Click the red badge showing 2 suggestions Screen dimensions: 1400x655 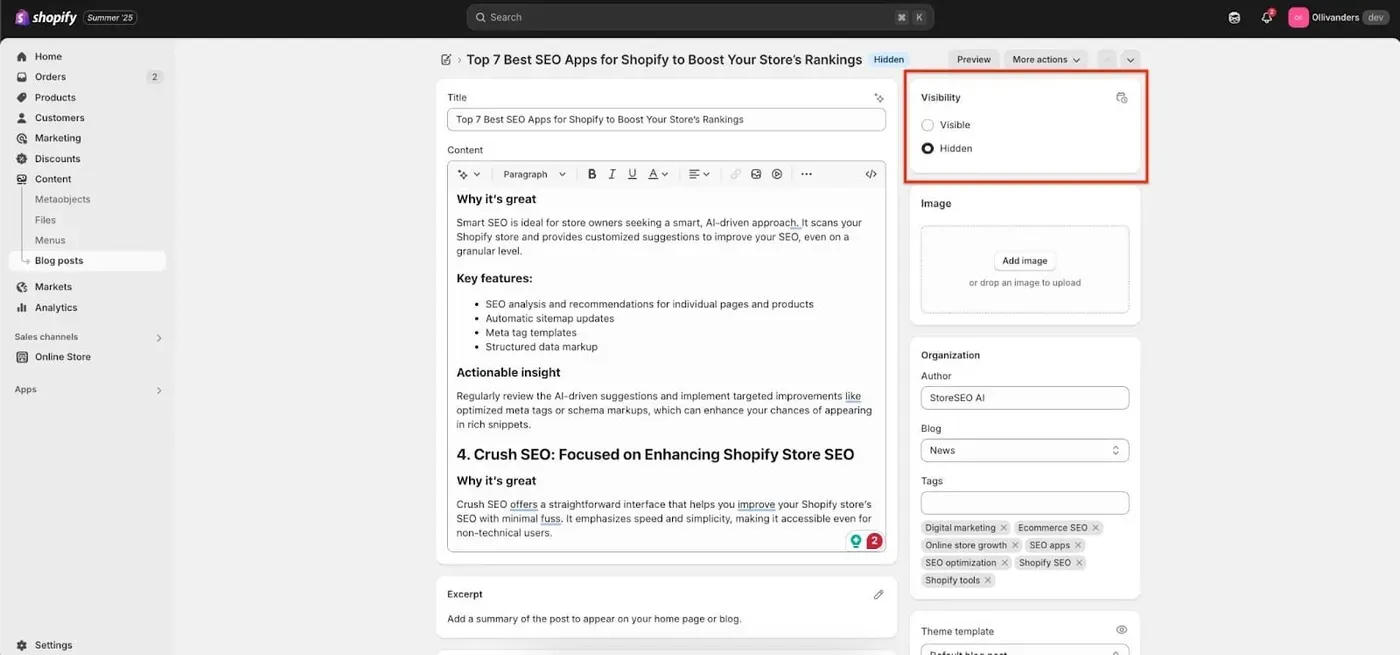874,541
